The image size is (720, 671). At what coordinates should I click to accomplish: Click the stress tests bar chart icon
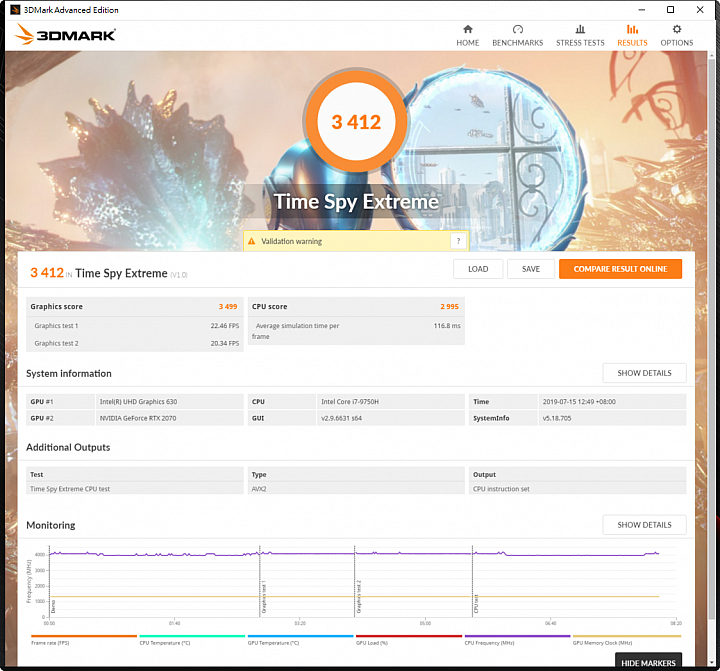coord(580,29)
